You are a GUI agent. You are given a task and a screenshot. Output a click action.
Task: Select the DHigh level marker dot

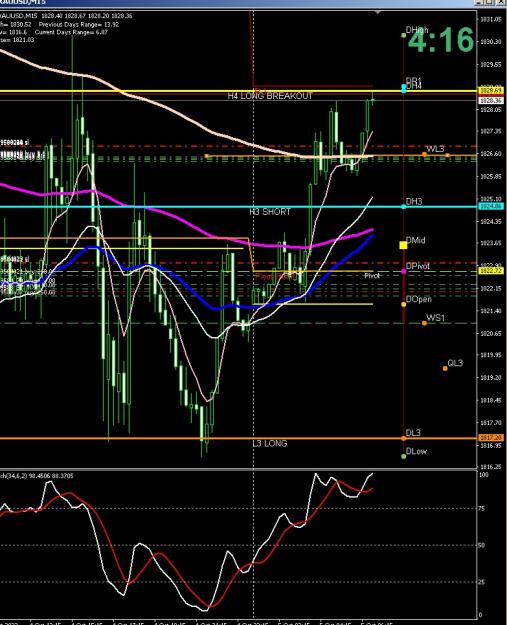coord(403,35)
